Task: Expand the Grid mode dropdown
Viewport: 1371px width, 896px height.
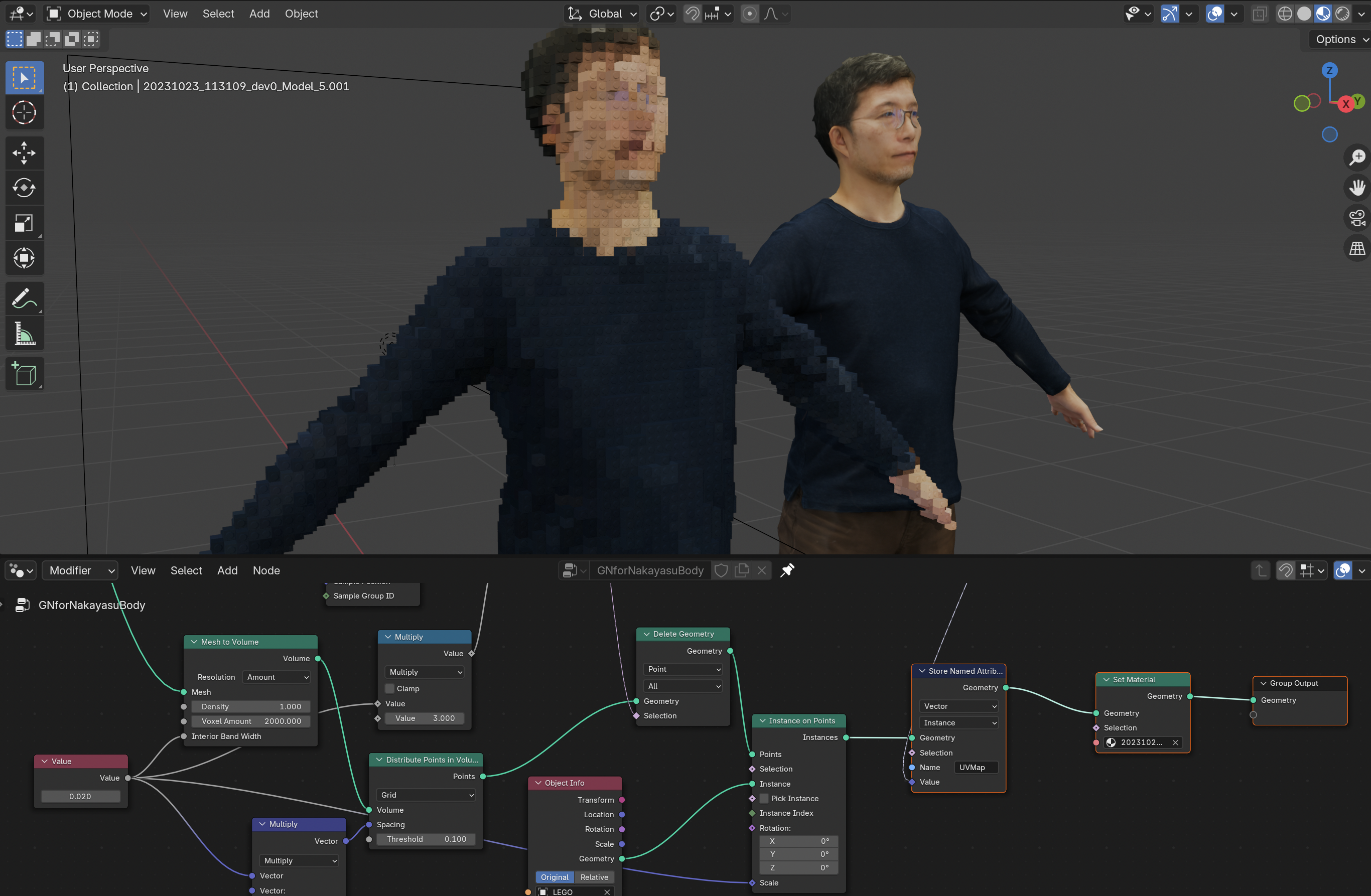Action: [x=426, y=795]
